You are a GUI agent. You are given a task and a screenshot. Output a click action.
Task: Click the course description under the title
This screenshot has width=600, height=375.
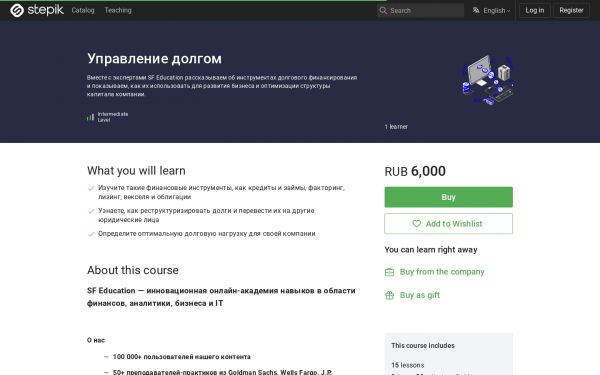click(x=222, y=86)
